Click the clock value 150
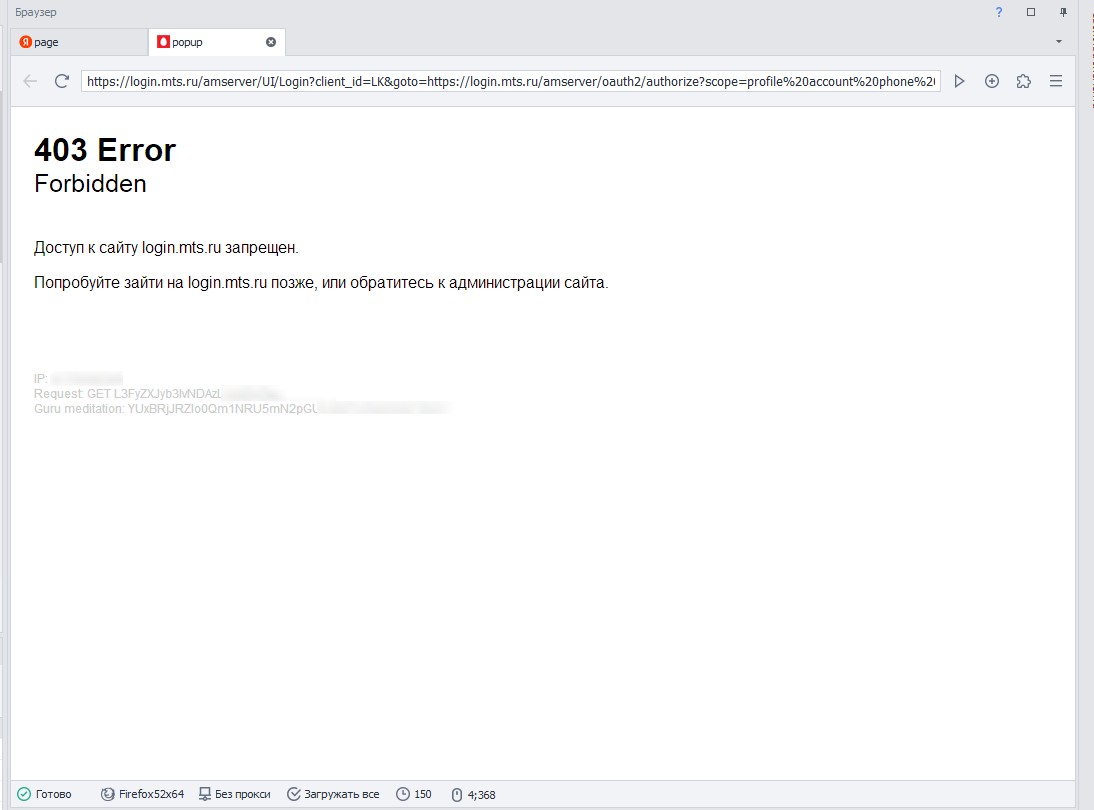 tap(414, 794)
